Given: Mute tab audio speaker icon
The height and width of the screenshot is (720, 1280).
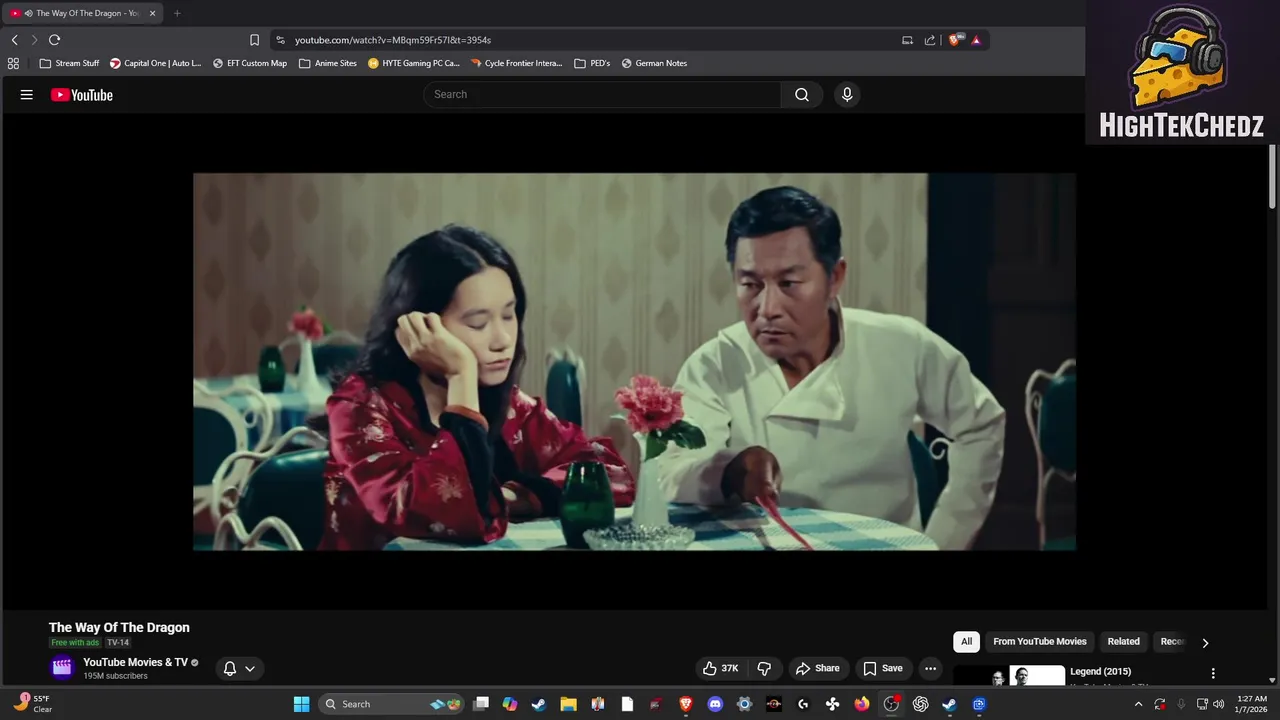Looking at the screenshot, I should pyautogui.click(x=27, y=13).
